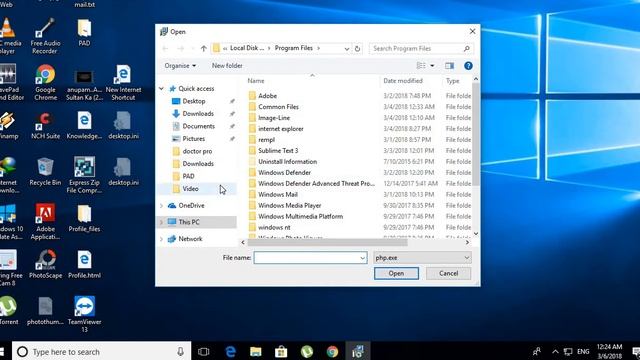Select the New Internet Shortcut desktop icon
Image resolution: width=640 pixels, height=360 pixels.
123,83
